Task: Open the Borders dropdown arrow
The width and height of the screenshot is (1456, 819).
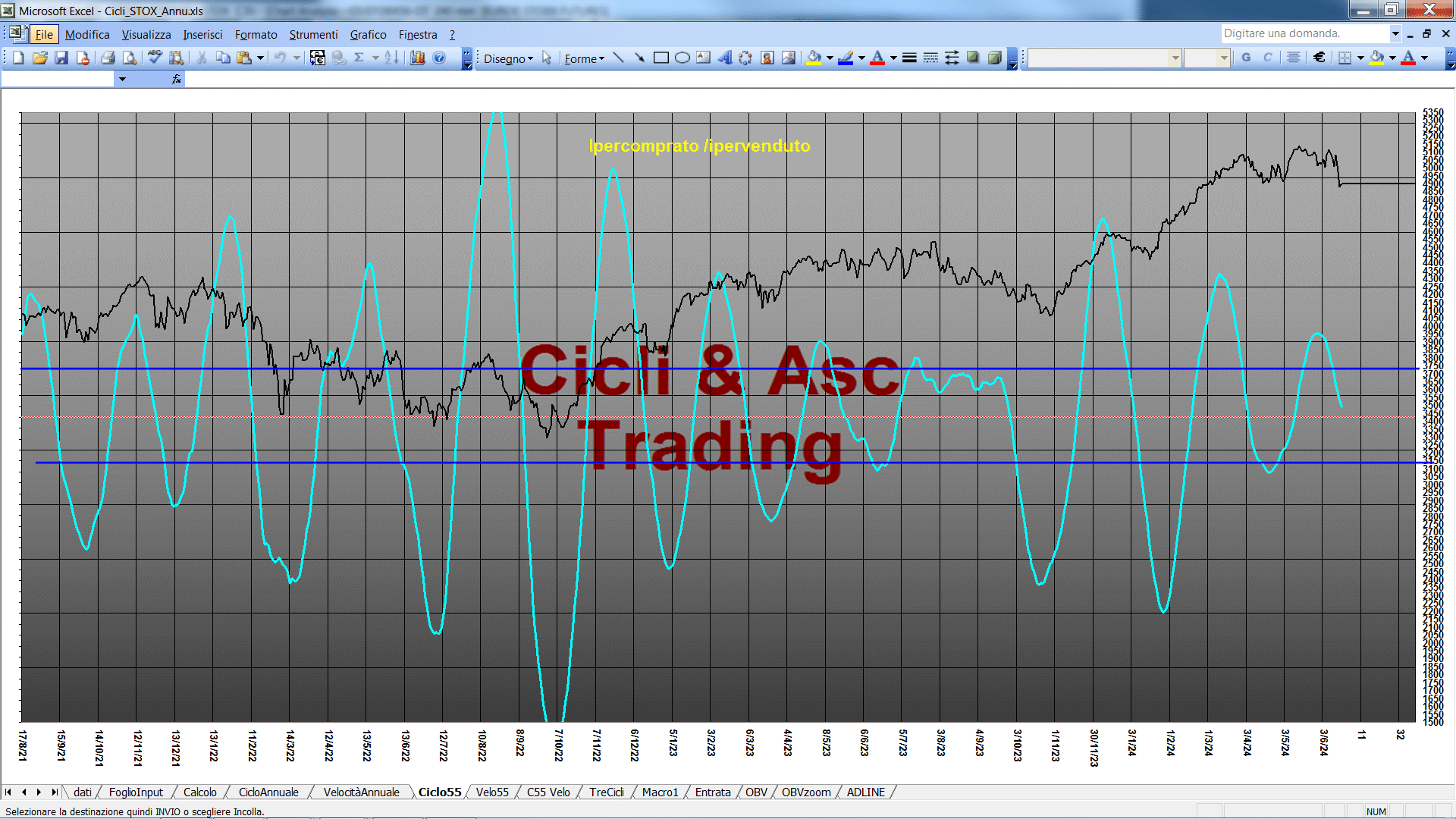Action: 1360,58
